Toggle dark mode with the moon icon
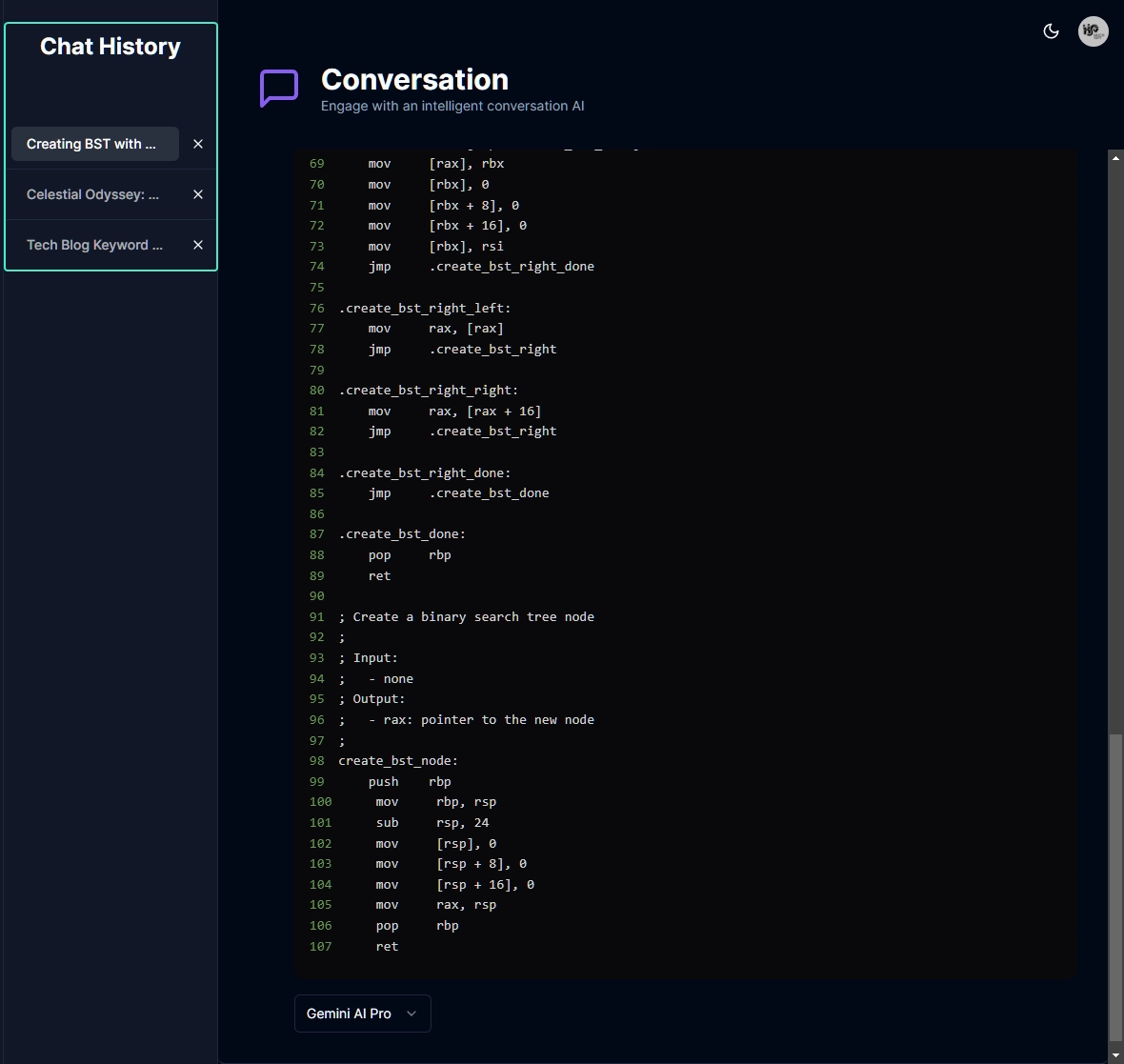Screen dimensions: 1124x1064 coord(1051,30)
